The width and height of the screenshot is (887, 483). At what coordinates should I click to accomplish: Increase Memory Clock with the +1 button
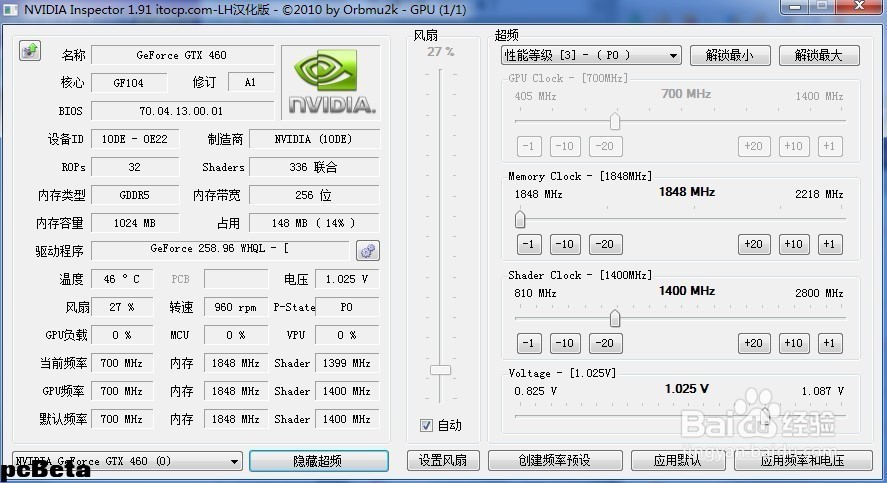[x=829, y=244]
